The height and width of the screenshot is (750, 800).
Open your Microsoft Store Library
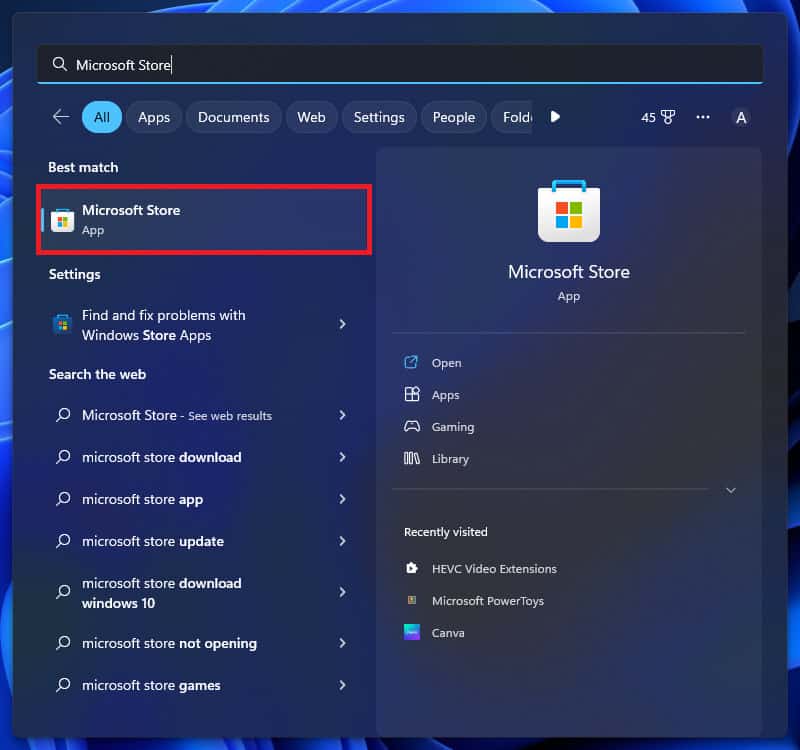click(449, 458)
